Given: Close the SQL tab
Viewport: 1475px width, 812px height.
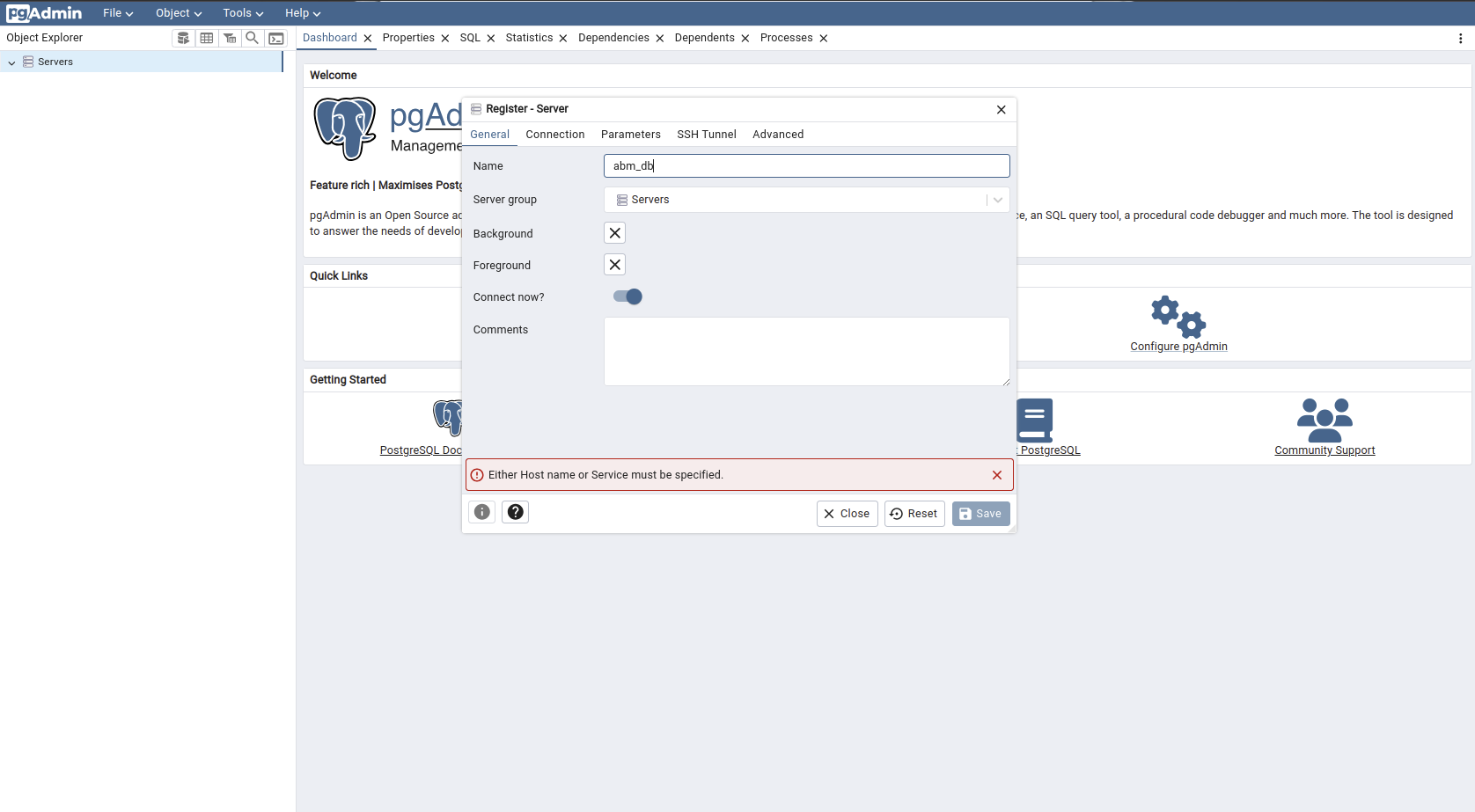Looking at the screenshot, I should pyautogui.click(x=491, y=39).
